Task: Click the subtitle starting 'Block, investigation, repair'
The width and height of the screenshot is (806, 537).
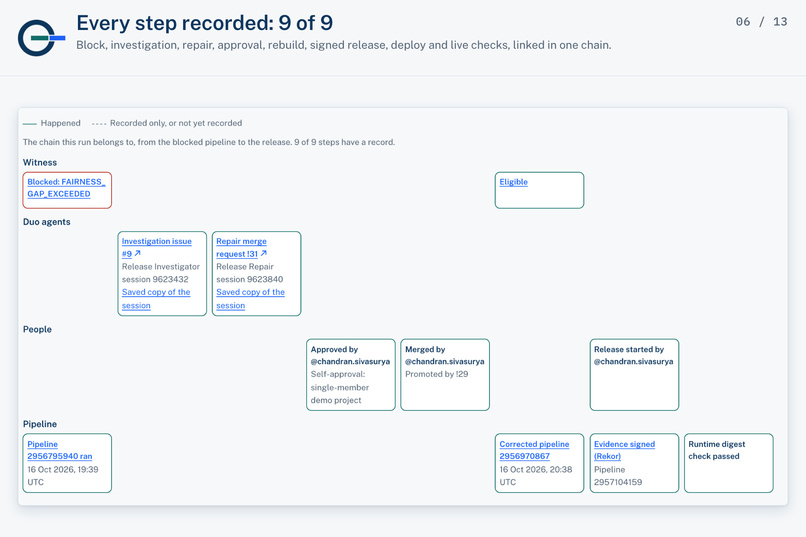Action: [344, 45]
